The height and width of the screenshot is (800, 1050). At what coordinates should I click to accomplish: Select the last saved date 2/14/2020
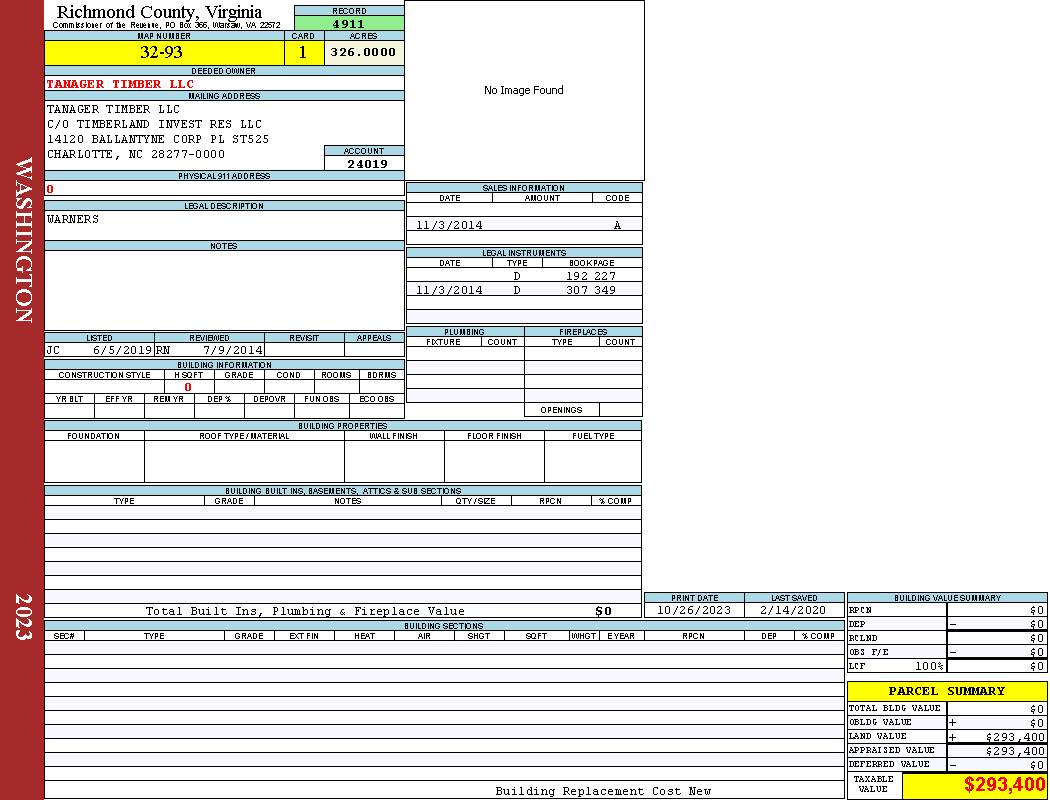coord(793,610)
